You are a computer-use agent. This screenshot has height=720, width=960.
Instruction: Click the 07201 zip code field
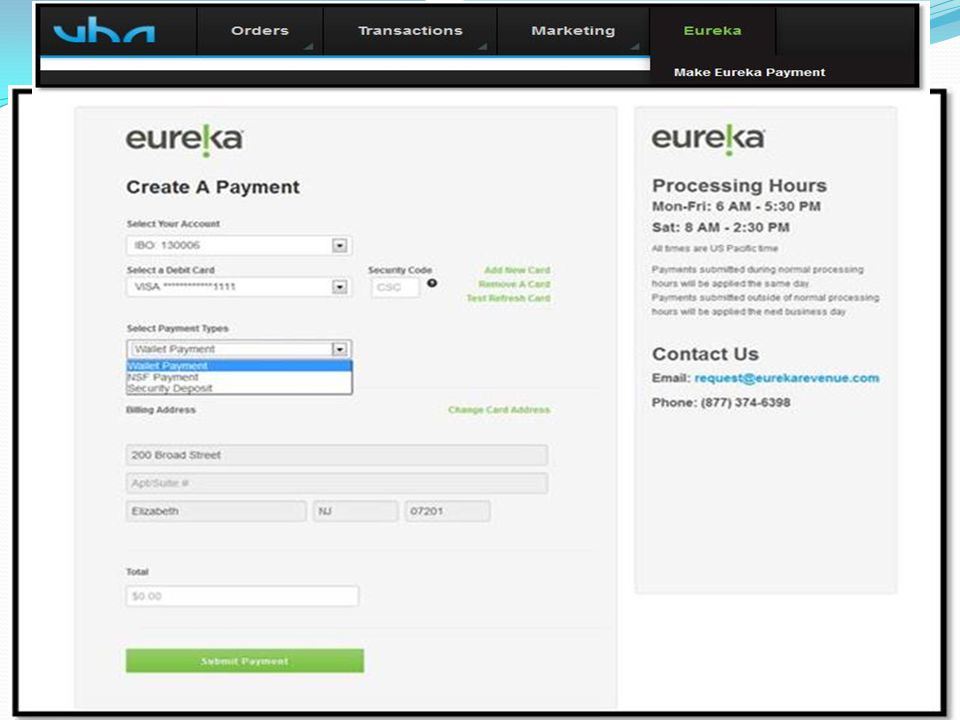pyautogui.click(x=447, y=511)
